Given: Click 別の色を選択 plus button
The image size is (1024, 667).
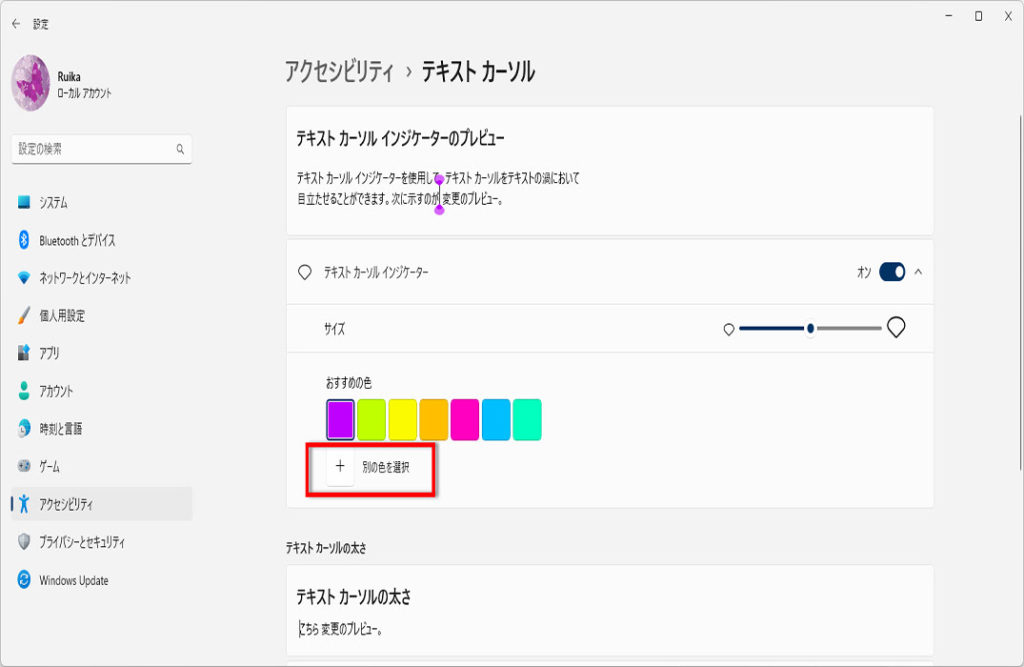Looking at the screenshot, I should pyautogui.click(x=340, y=466).
